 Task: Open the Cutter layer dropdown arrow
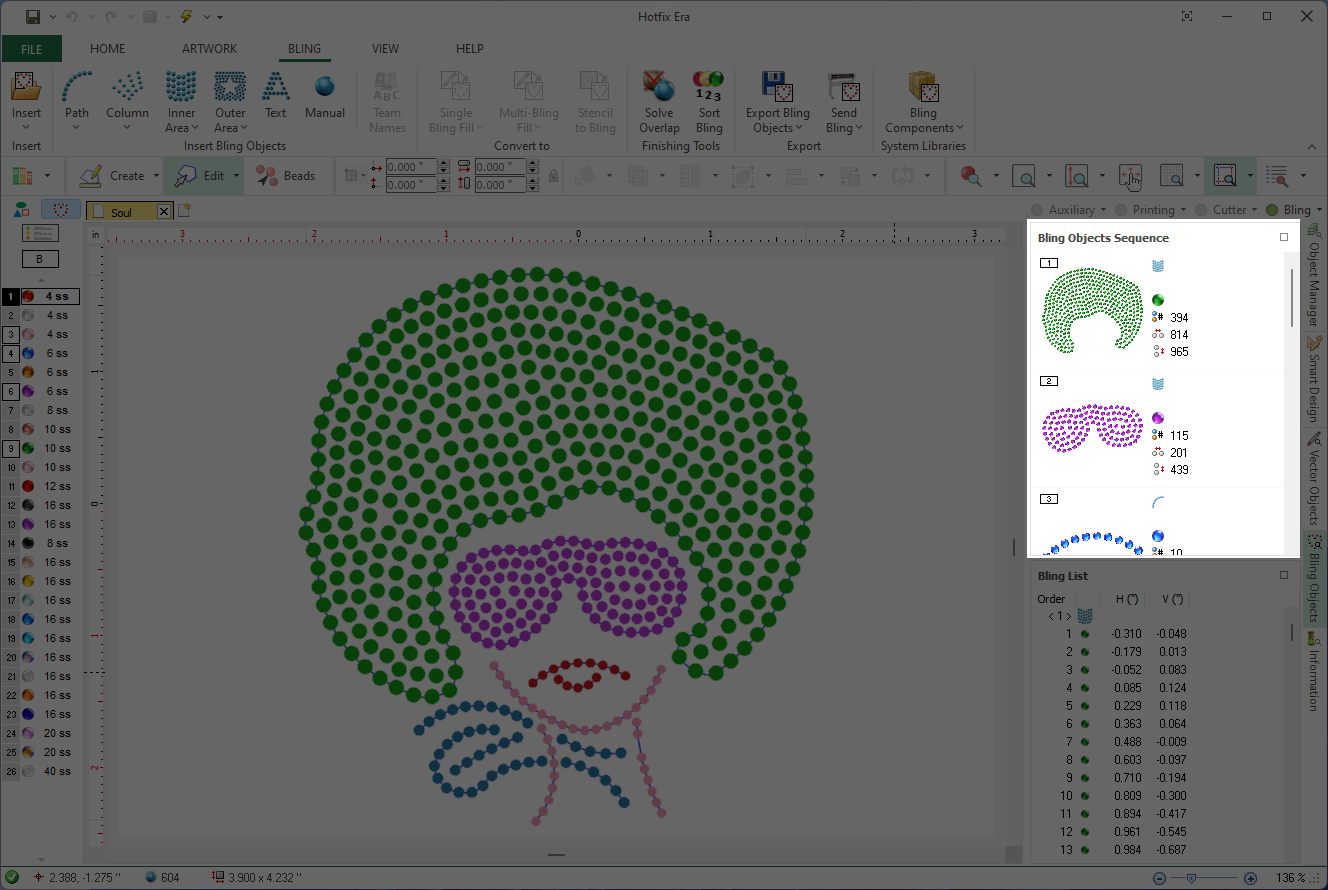coord(1255,210)
